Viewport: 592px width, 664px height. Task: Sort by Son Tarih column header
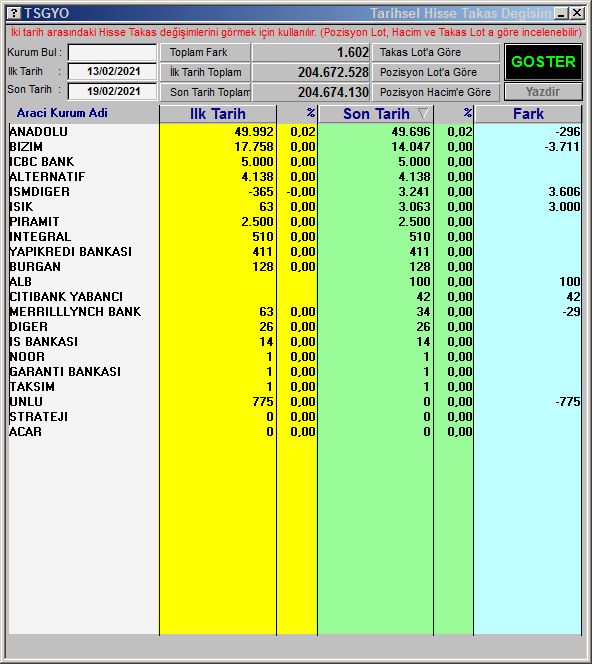[x=376, y=114]
